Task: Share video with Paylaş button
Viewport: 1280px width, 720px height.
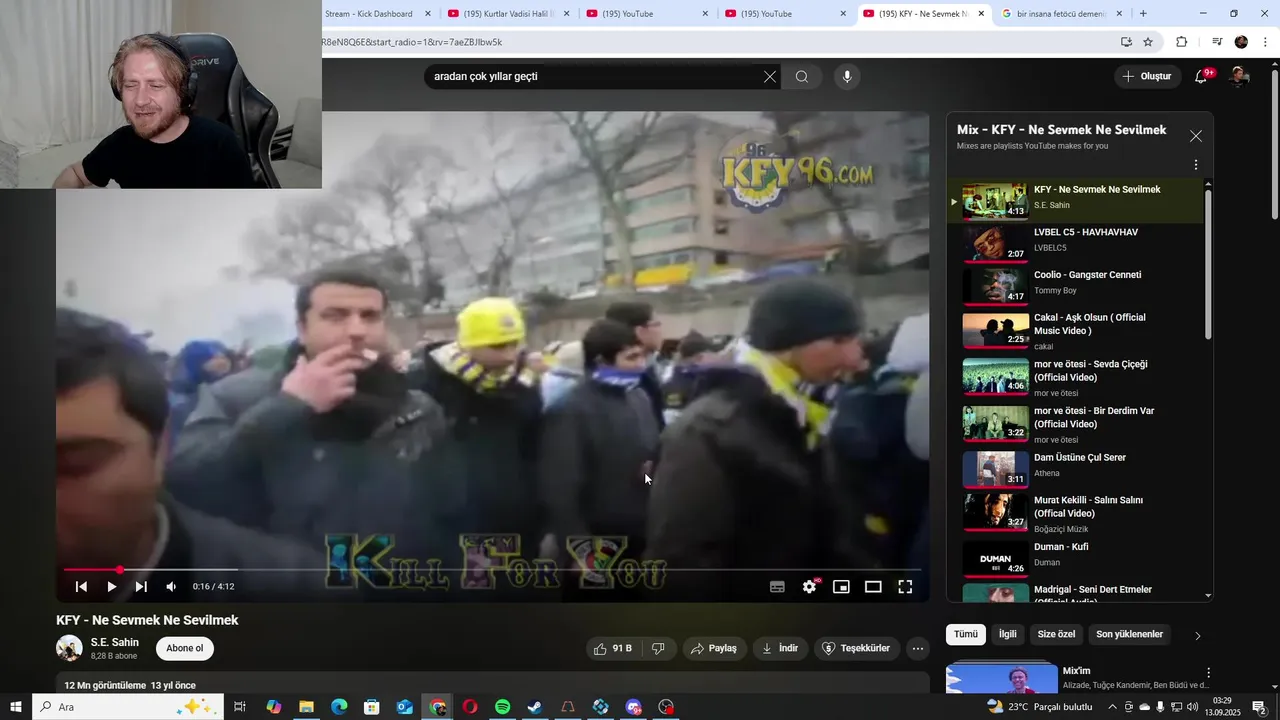Action: click(x=714, y=648)
